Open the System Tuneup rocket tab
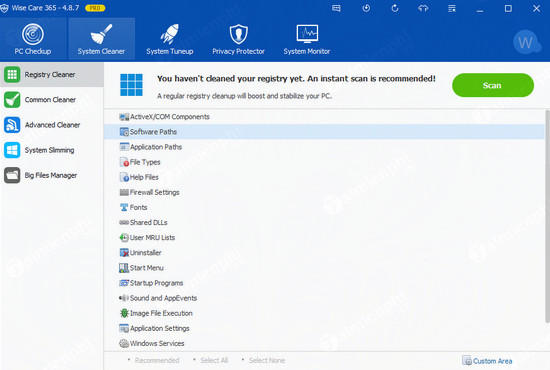550x370 pixels. pos(170,39)
